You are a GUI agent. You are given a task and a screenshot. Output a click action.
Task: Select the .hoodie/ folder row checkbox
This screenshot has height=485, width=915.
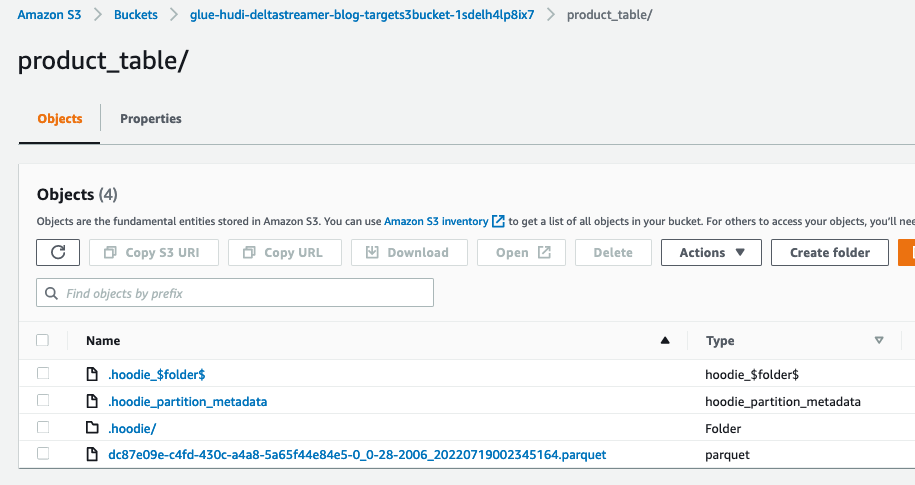(x=43, y=427)
